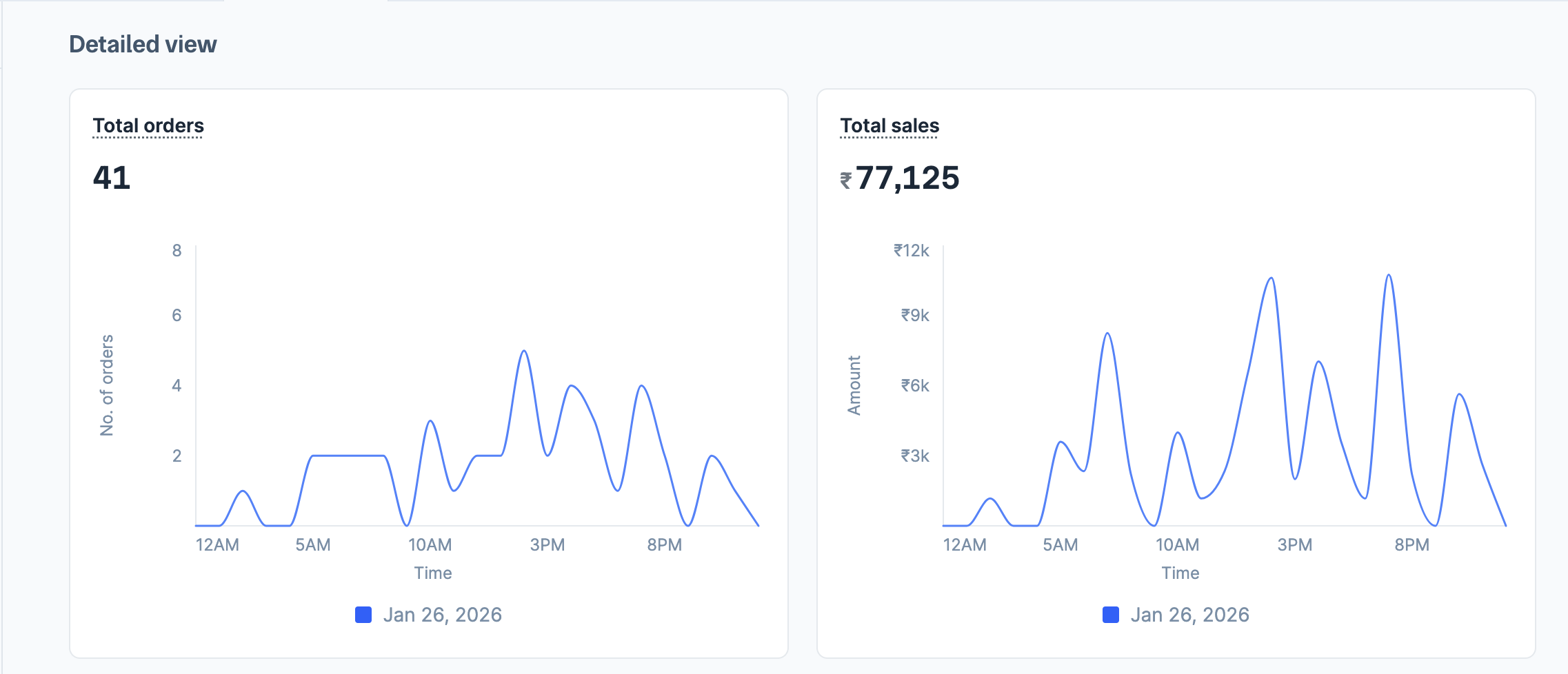Click the 10AM axis label on sales chart
The height and width of the screenshot is (674, 1568).
[x=1178, y=544]
